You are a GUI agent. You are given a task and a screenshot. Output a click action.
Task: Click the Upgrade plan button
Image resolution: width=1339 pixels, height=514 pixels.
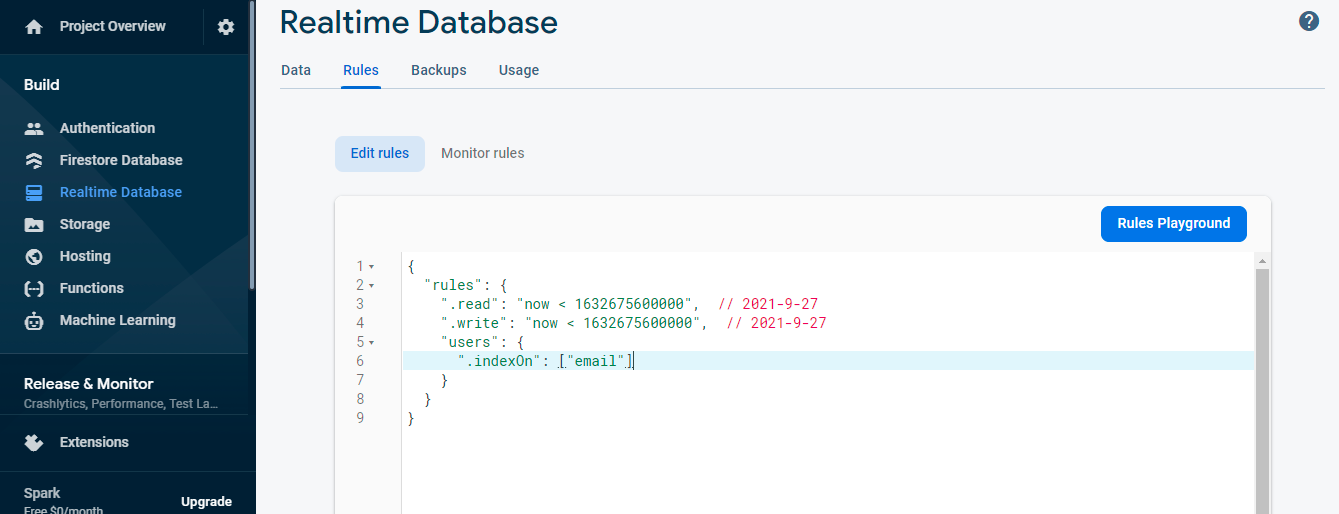pyautogui.click(x=206, y=502)
